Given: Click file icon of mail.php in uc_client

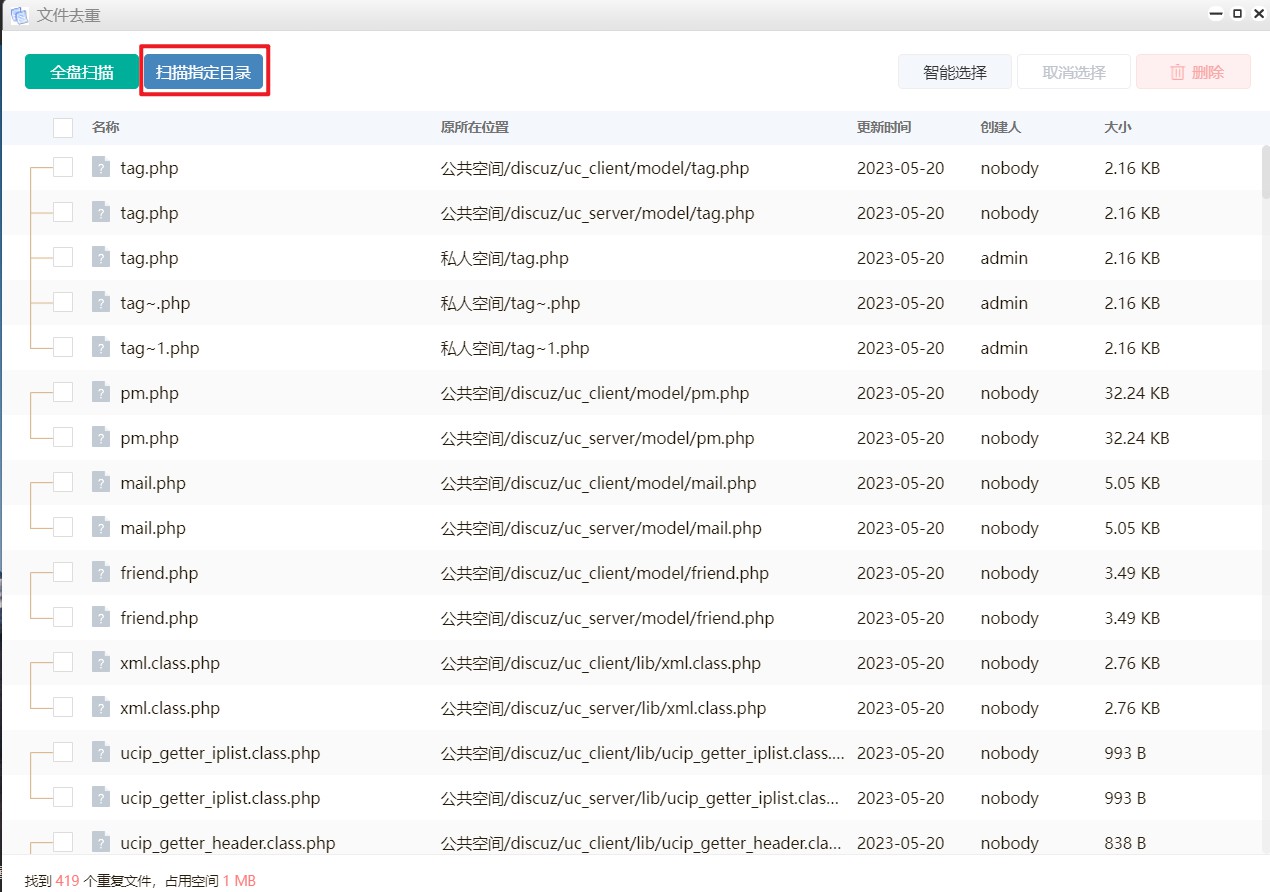Looking at the screenshot, I should pyautogui.click(x=100, y=482).
